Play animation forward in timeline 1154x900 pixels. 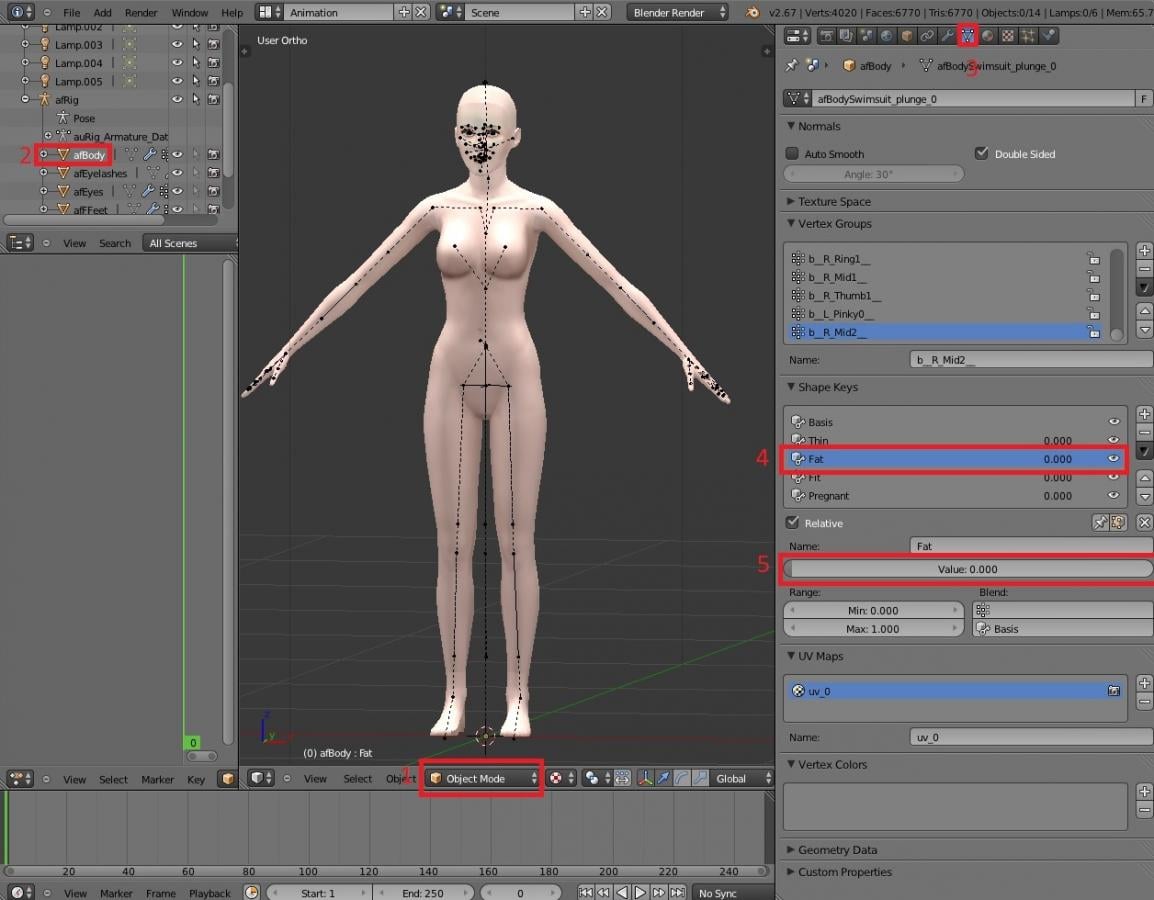click(x=640, y=893)
